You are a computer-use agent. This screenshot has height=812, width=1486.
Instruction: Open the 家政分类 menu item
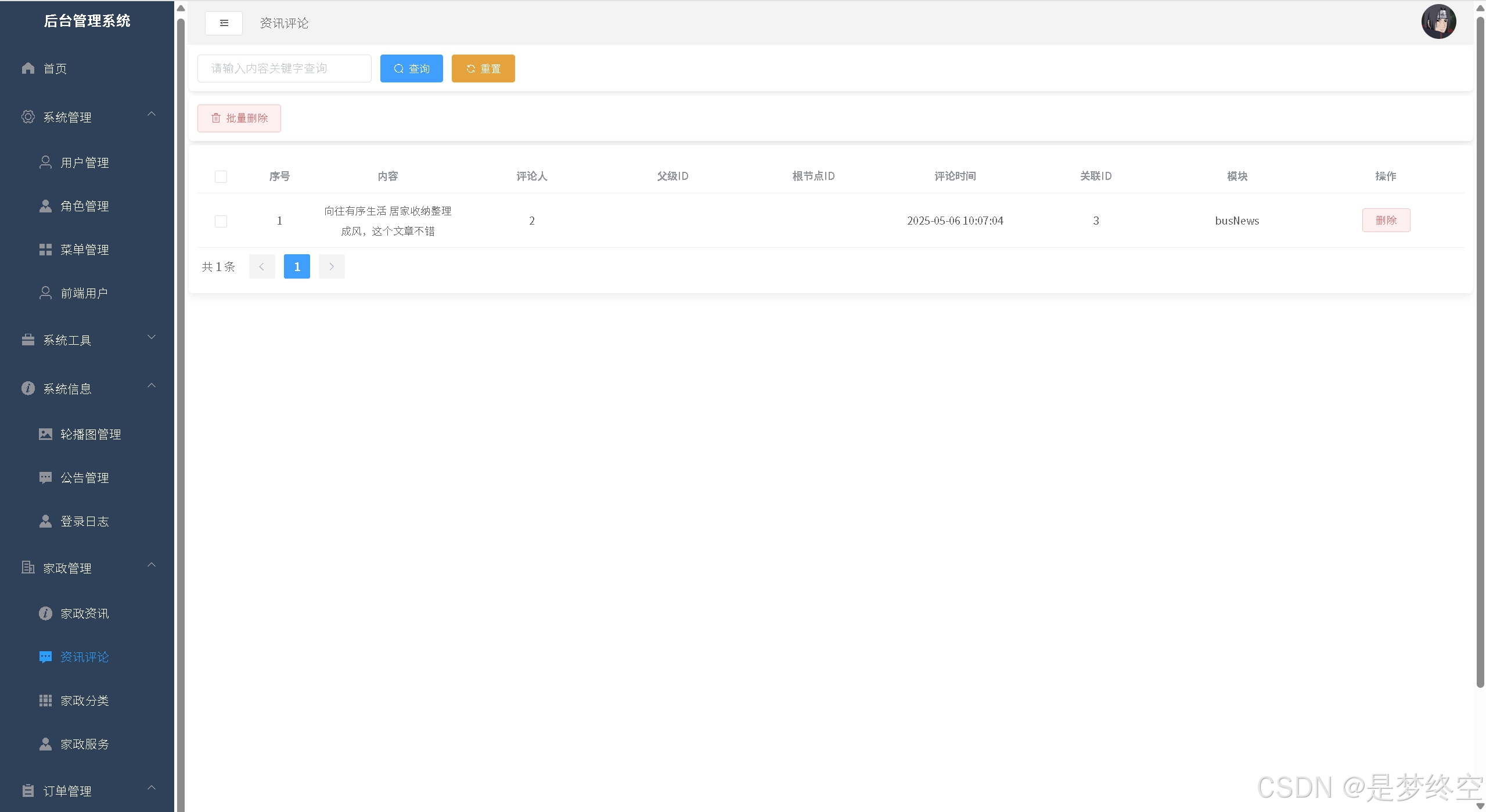click(x=85, y=701)
